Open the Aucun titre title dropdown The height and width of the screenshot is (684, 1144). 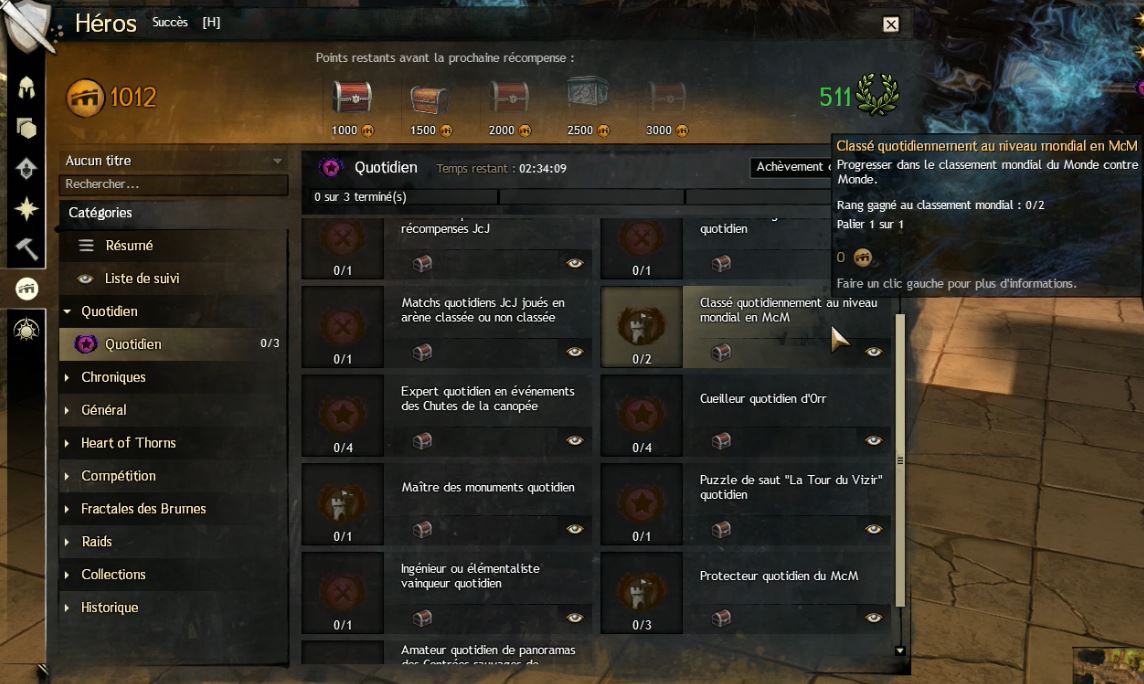pyautogui.click(x=174, y=160)
